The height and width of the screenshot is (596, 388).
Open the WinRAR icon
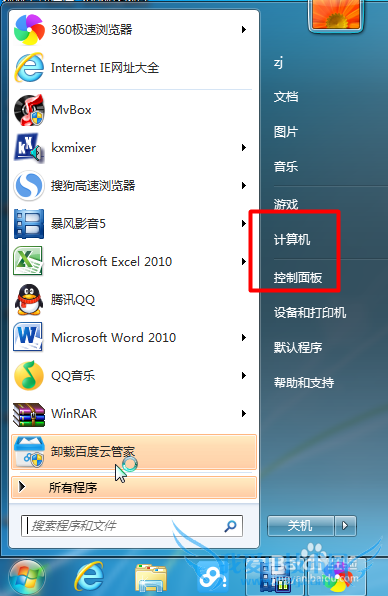coord(29,414)
